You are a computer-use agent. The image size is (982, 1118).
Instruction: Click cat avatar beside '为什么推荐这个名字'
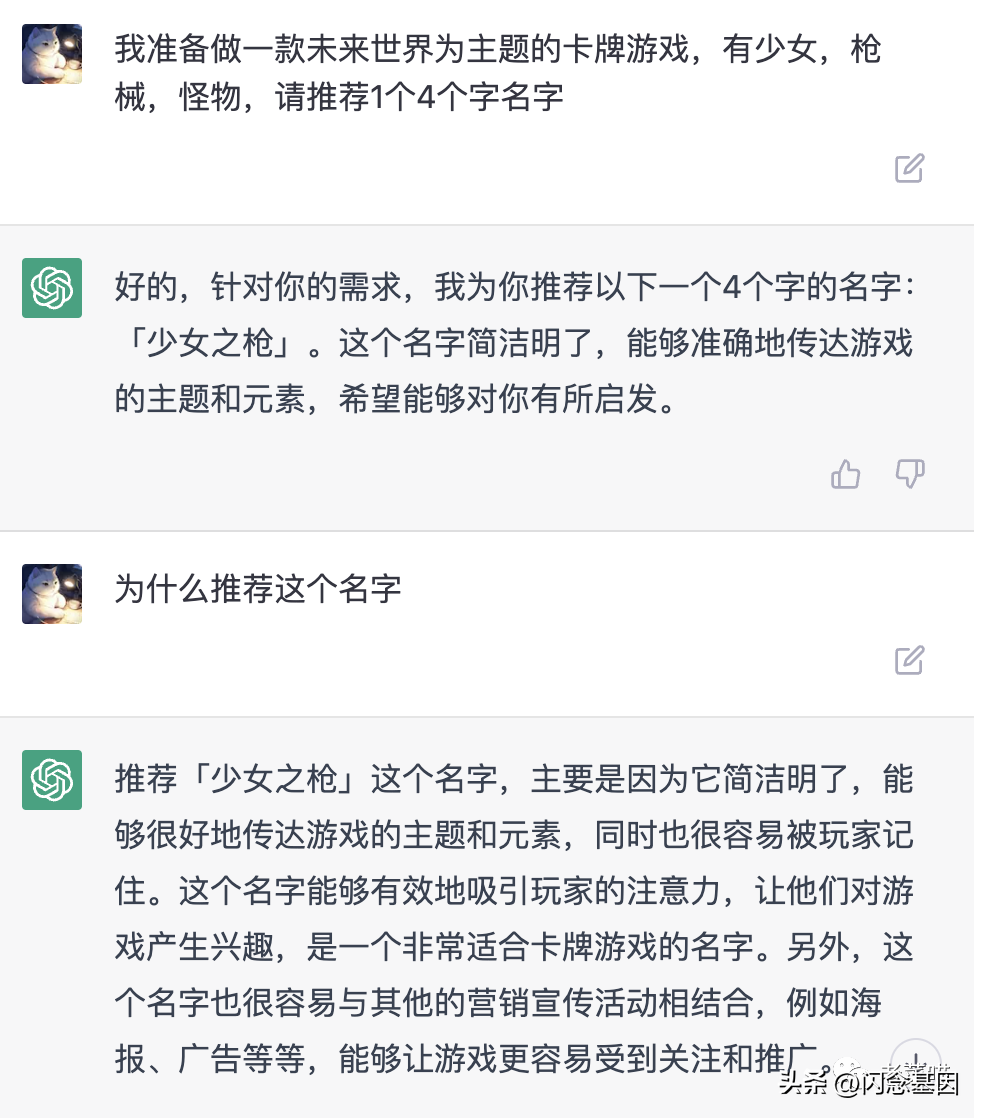[52, 594]
